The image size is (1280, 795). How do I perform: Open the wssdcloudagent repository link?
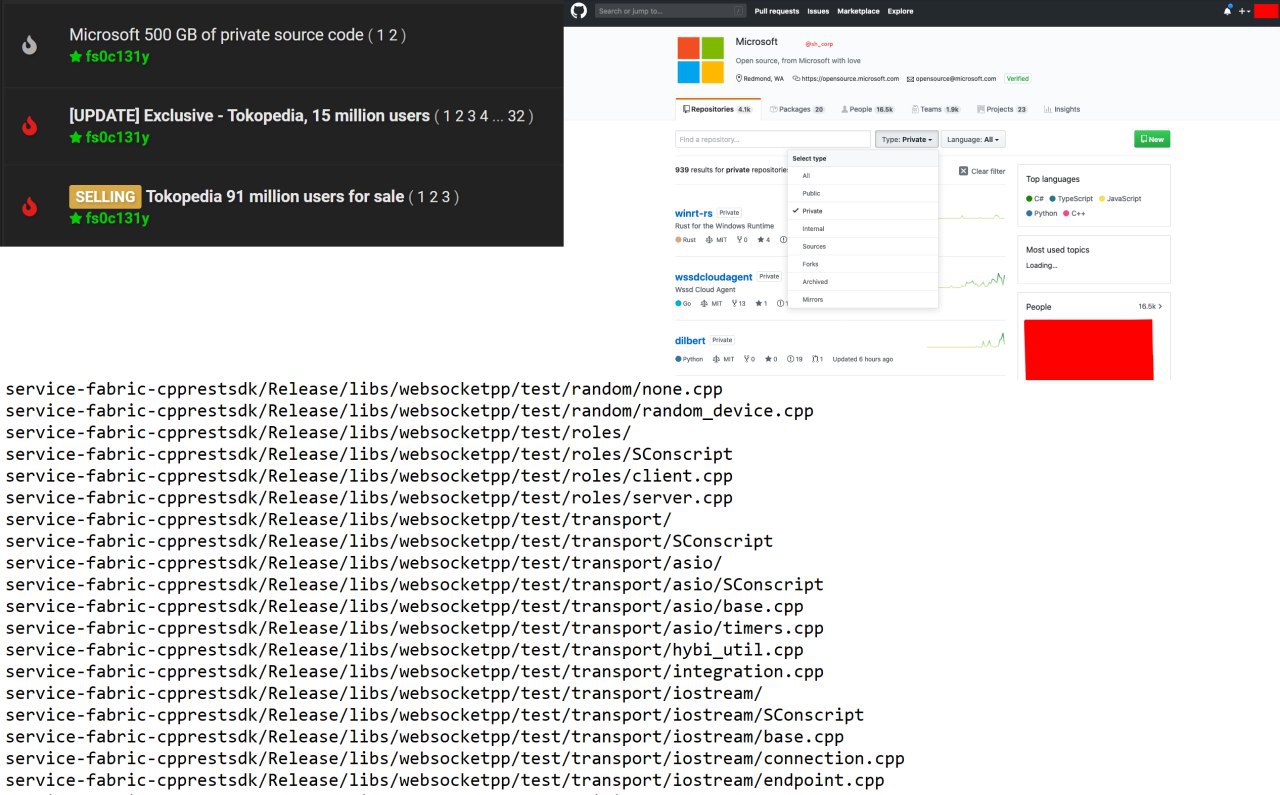point(714,277)
